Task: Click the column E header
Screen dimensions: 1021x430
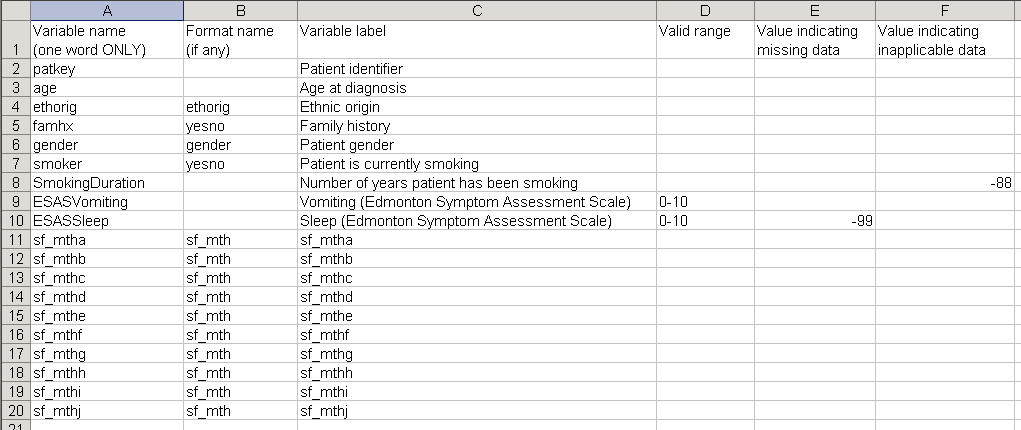Action: (x=814, y=11)
